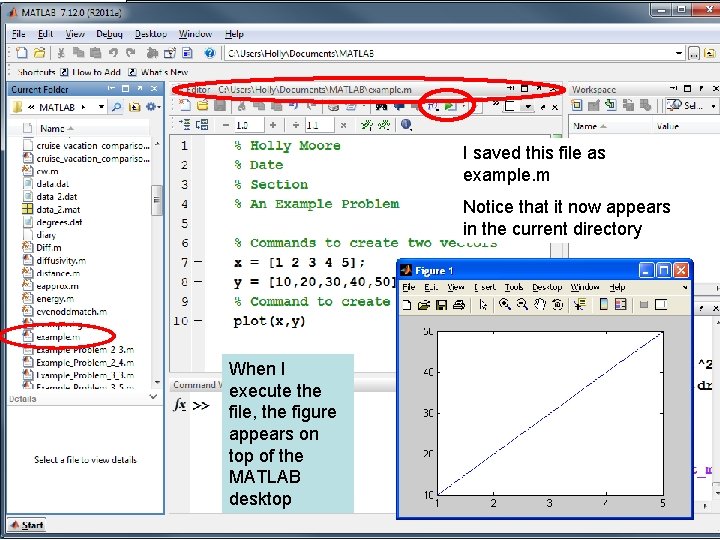
Task: Open the MATLAB folder history dropdown arrow
Action: click(101, 107)
